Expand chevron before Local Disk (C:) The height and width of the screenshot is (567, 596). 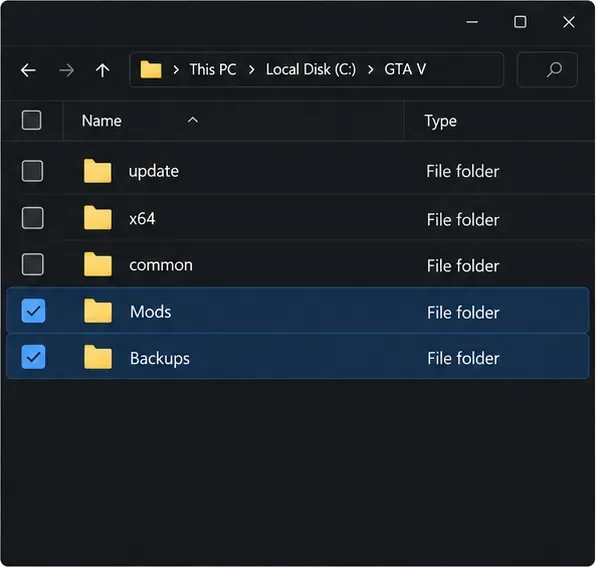point(251,70)
